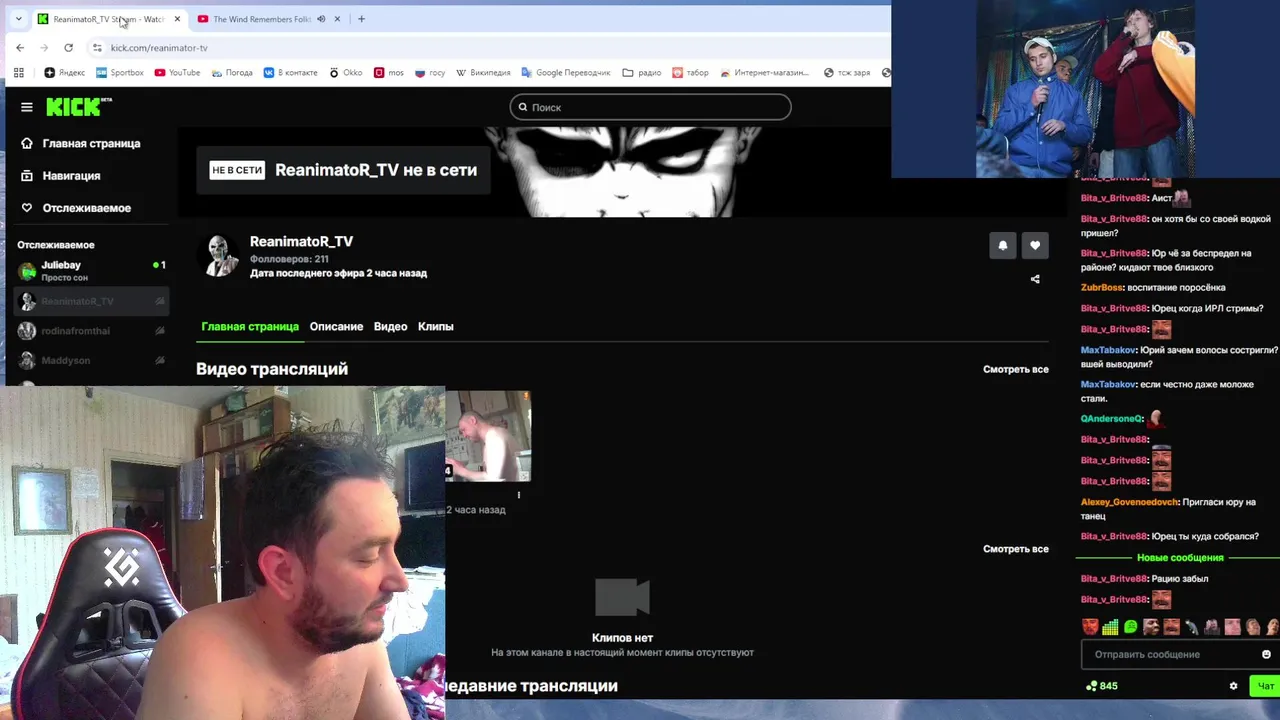Viewport: 1280px width, 720px height.
Task: Open the emoji picker in message box
Action: pos(1266,654)
